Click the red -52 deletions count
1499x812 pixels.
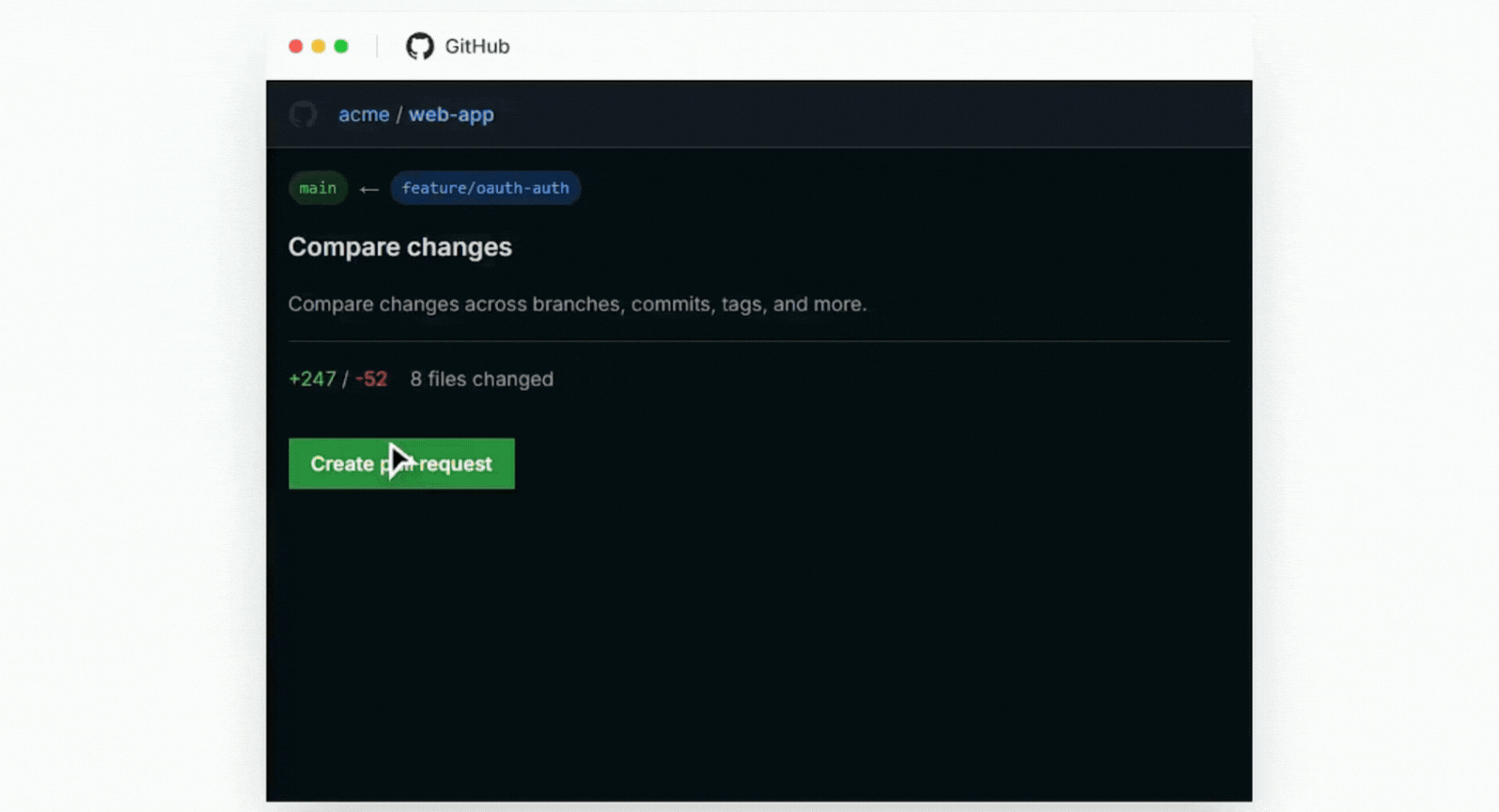371,379
